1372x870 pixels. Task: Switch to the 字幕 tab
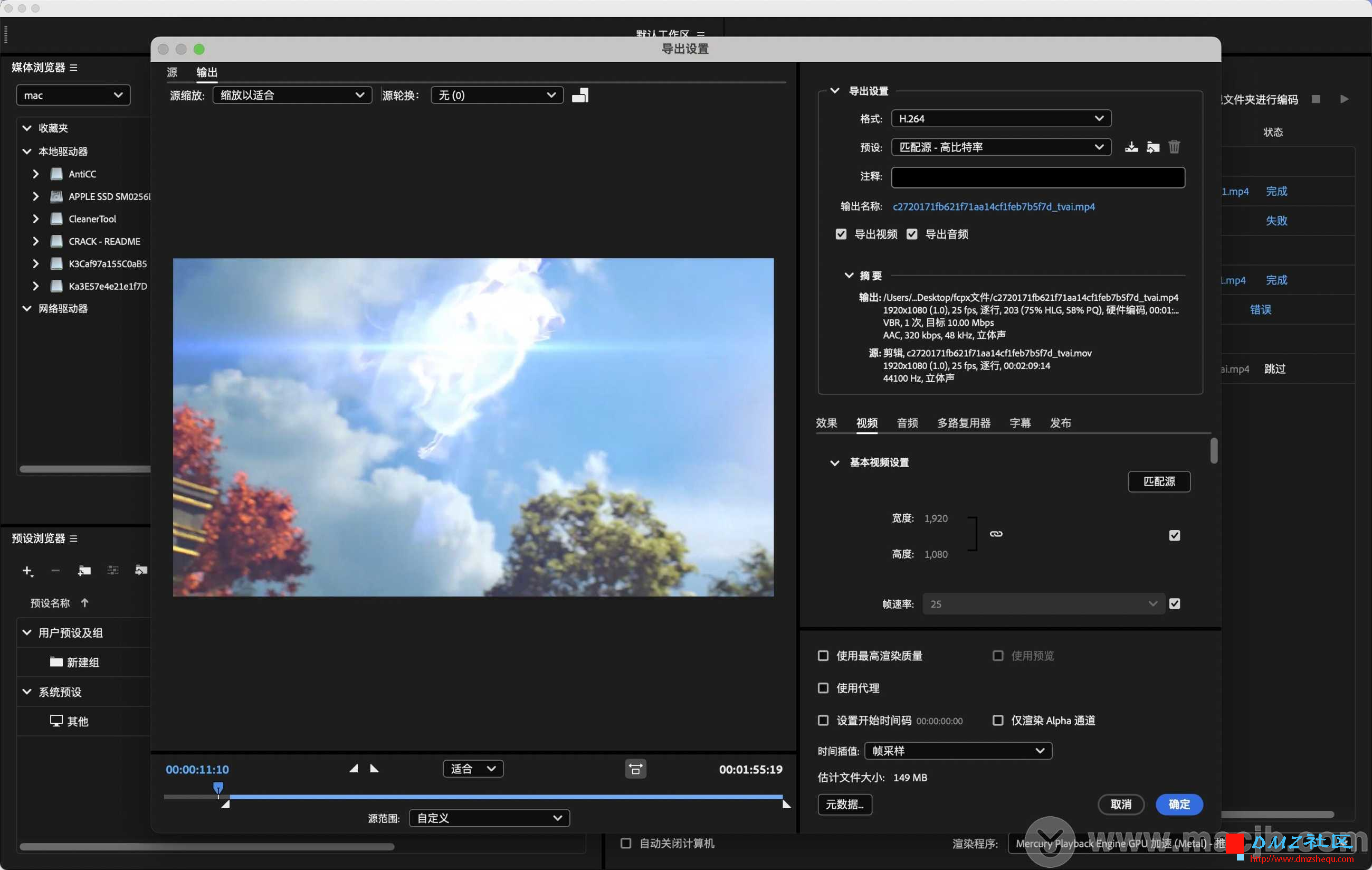pyautogui.click(x=1020, y=423)
